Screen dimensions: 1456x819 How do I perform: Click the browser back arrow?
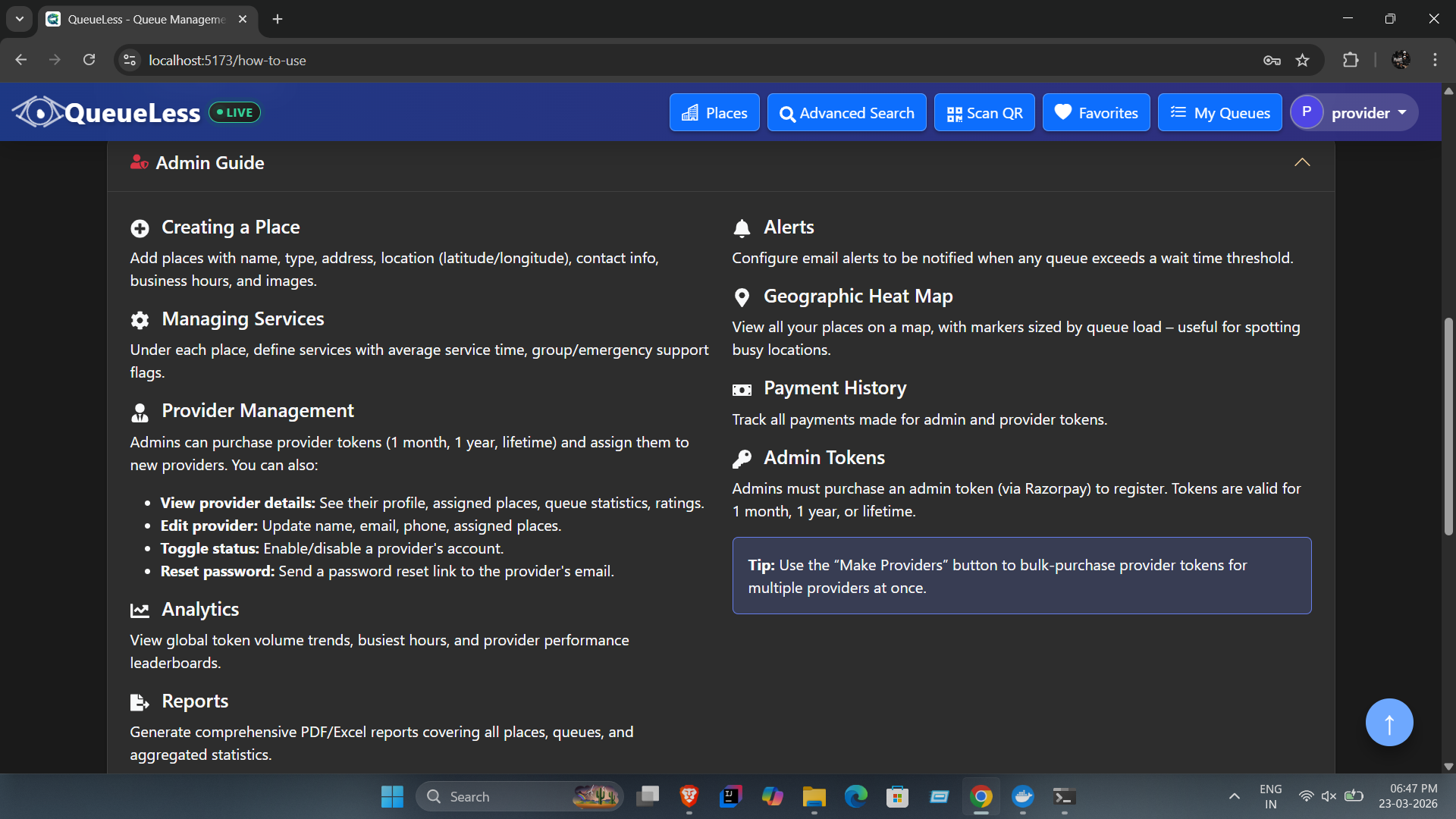tap(20, 60)
